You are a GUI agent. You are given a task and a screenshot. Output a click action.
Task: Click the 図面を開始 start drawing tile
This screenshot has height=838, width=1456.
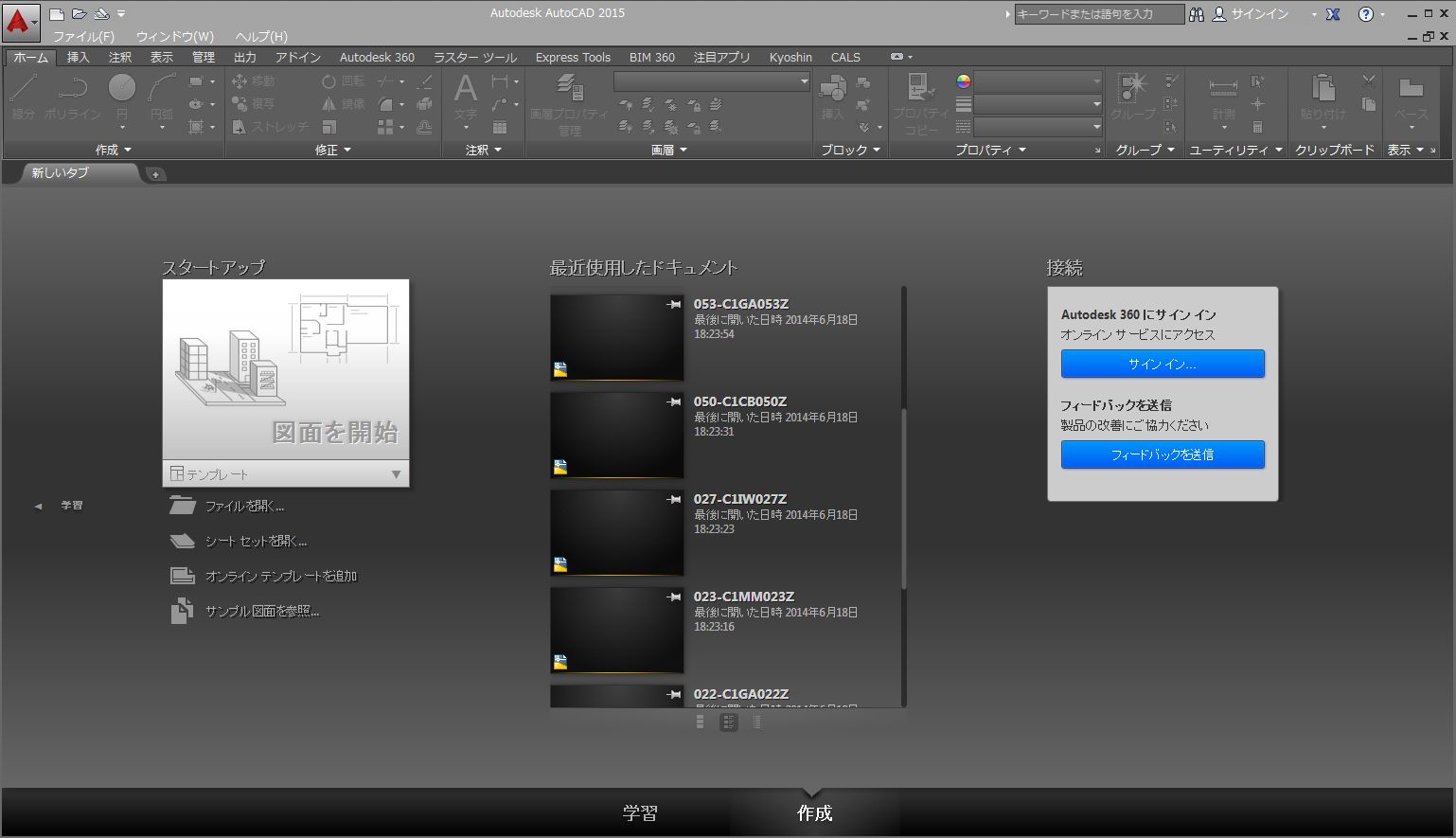(286, 370)
